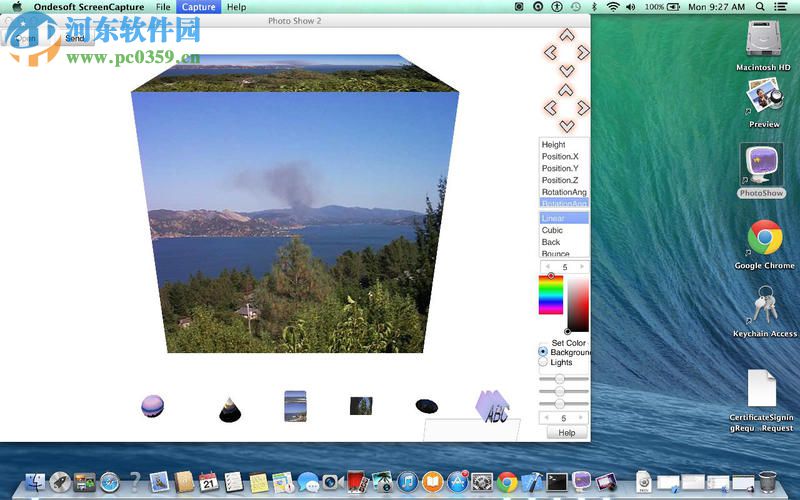Open Calendar from the Dock
Viewport: 800px width, 500px height.
[x=208, y=482]
